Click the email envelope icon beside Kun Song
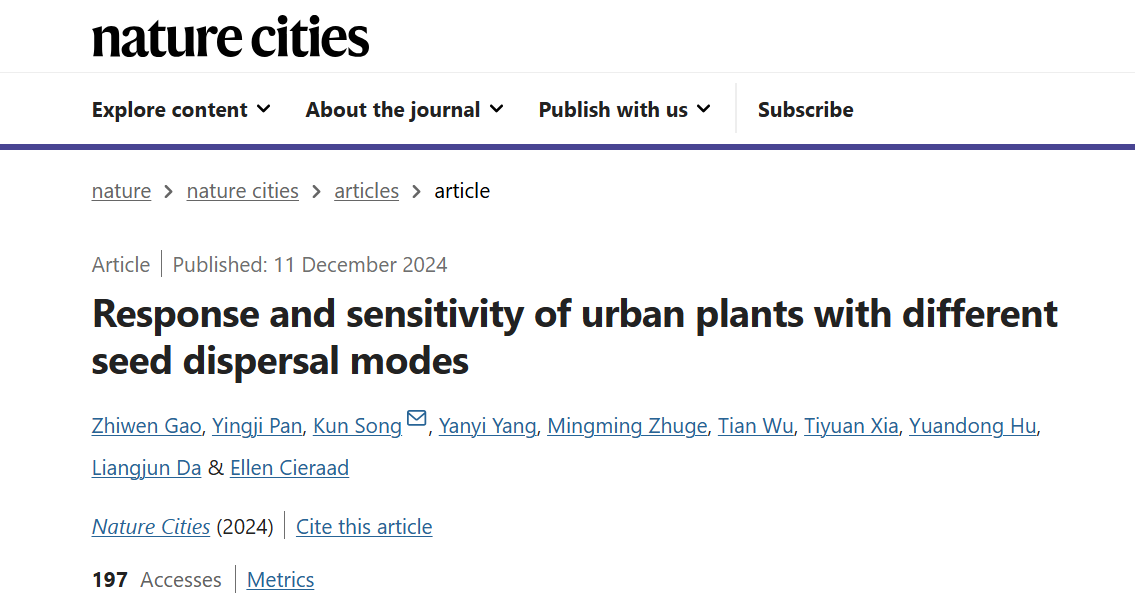This screenshot has width=1135, height=611. pos(417,419)
